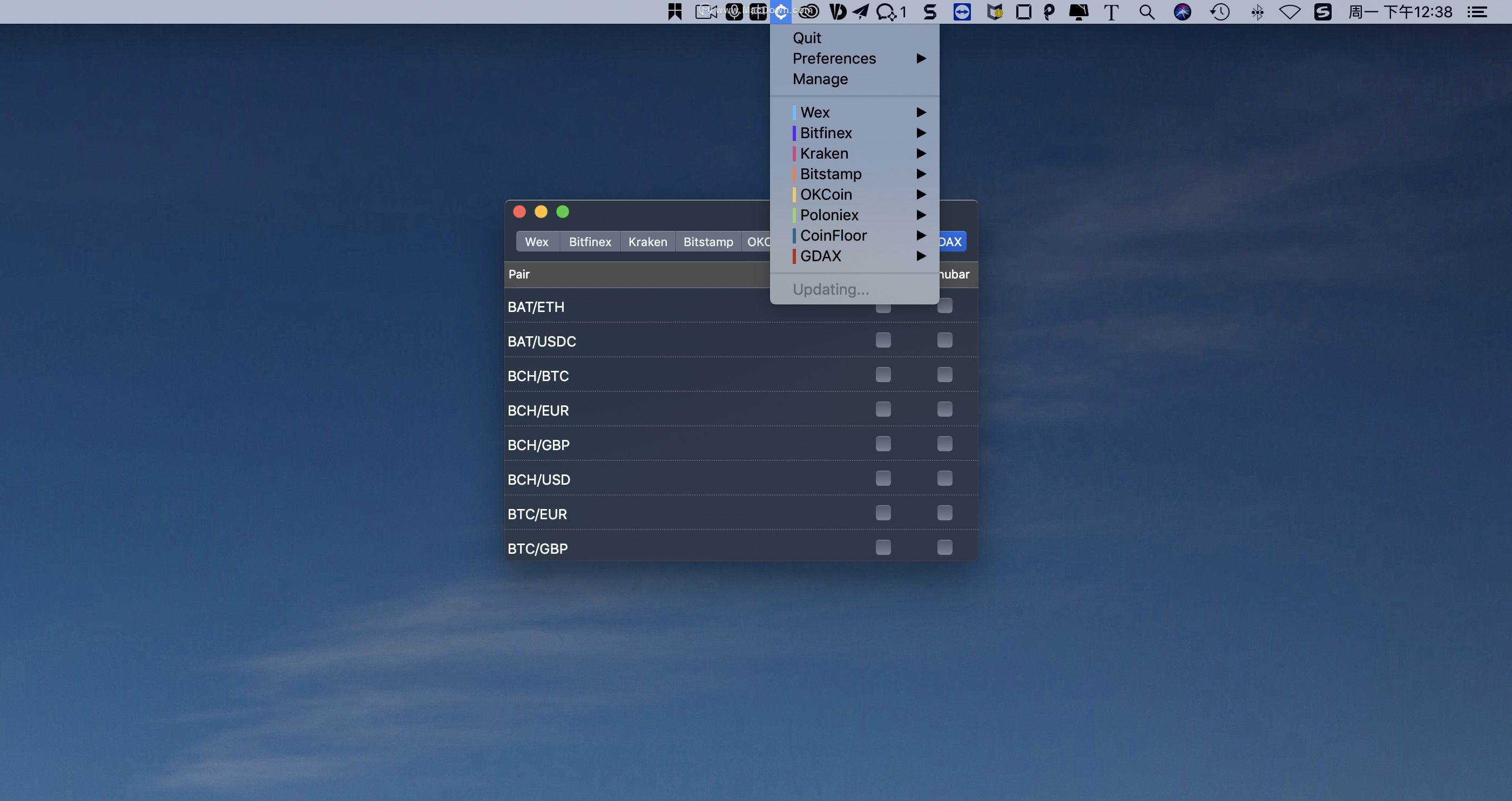Click the shield icon with yellow badge

(x=995, y=12)
